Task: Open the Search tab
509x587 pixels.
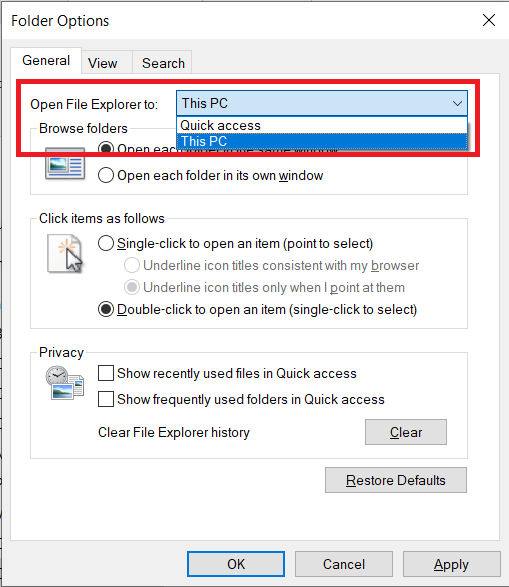Action: (163, 63)
